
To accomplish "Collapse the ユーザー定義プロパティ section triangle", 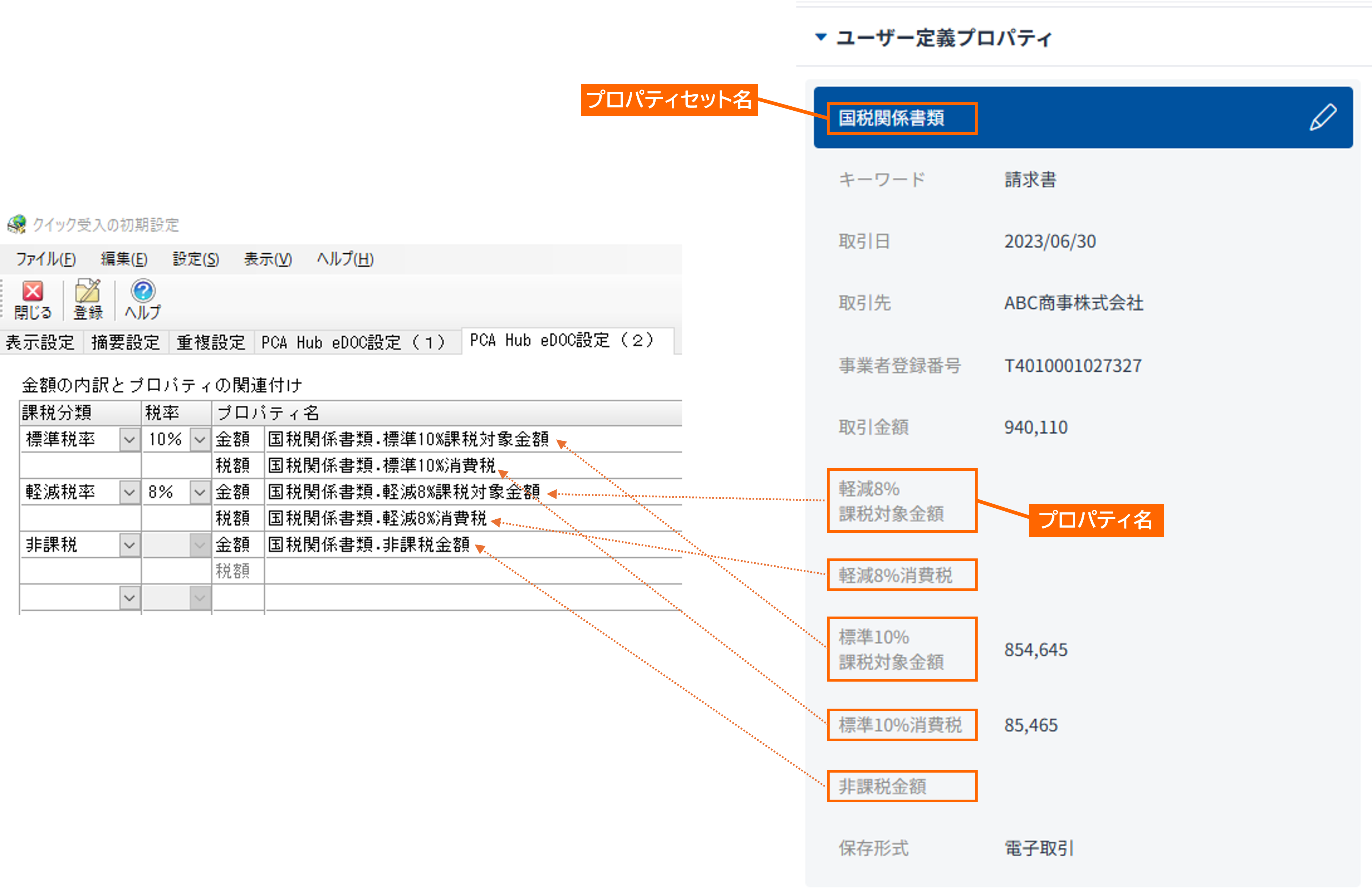I will point(821,38).
